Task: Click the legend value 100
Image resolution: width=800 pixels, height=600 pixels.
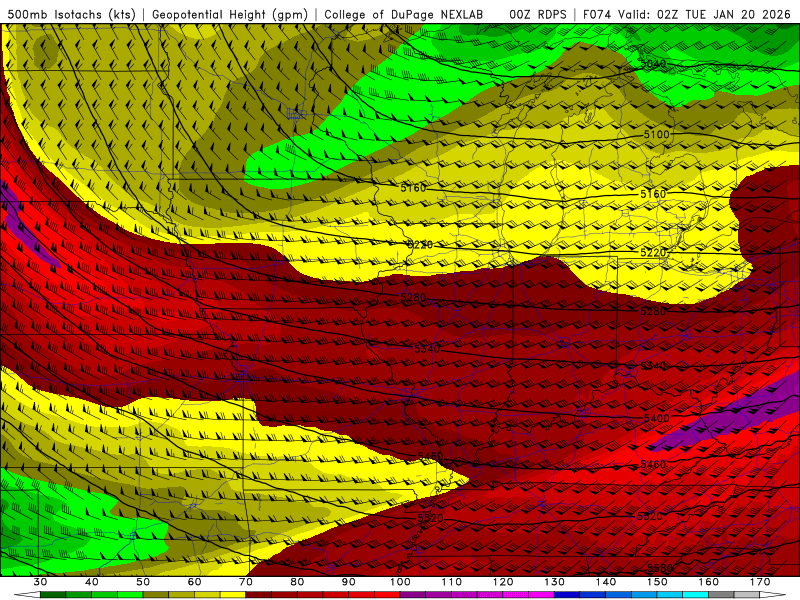Action: coord(401,582)
